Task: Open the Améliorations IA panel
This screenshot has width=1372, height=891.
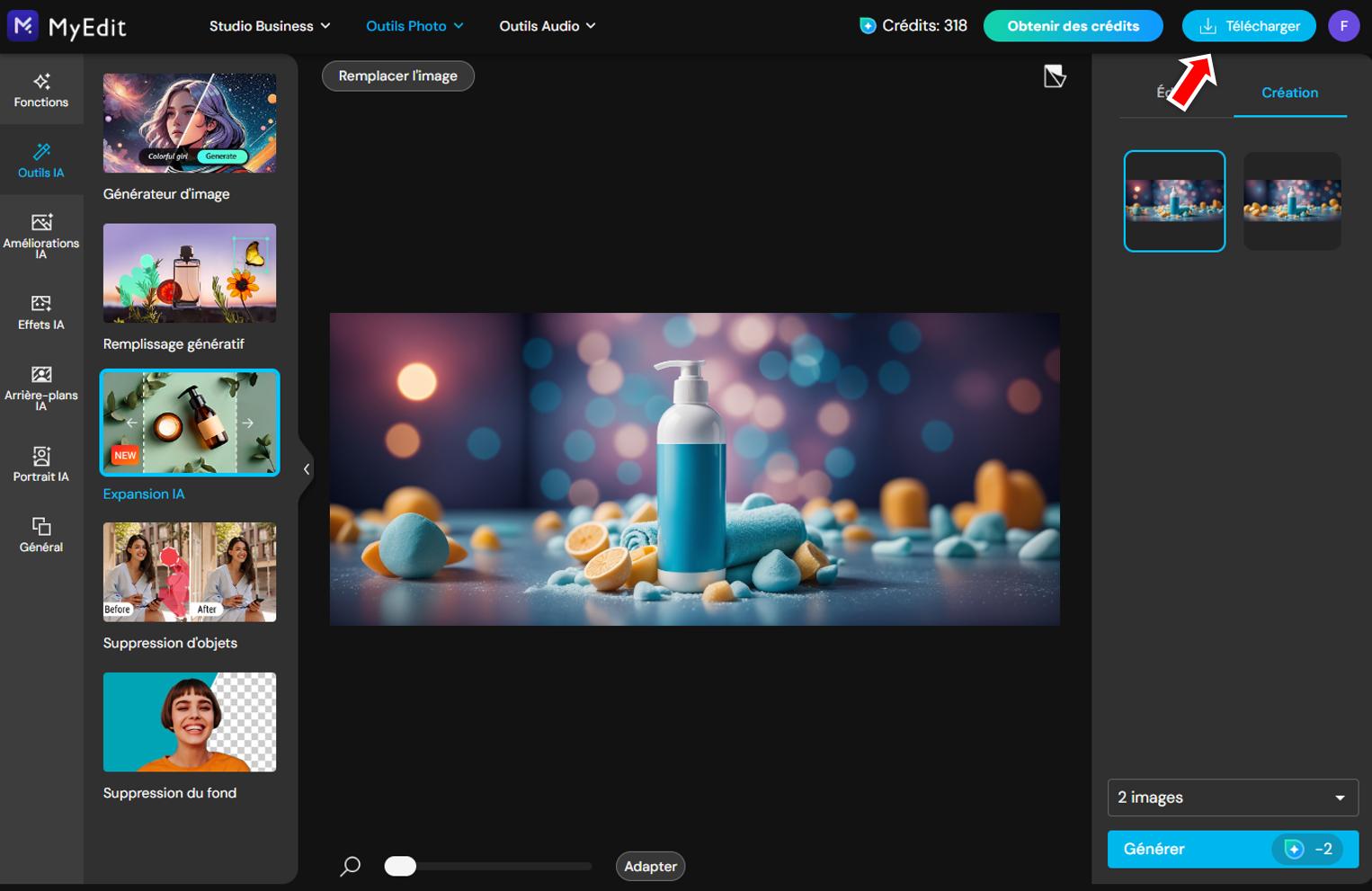Action: pyautogui.click(x=41, y=234)
